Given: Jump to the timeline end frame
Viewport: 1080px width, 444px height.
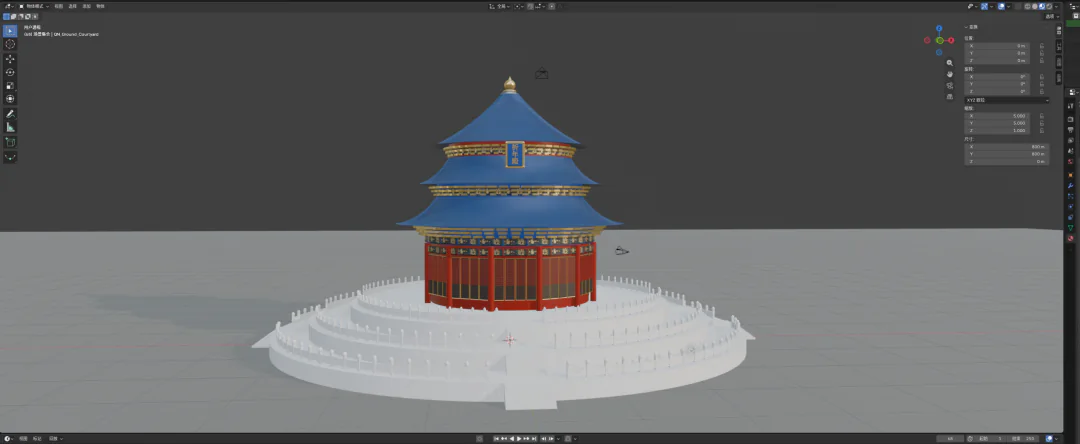Looking at the screenshot, I should [534, 438].
